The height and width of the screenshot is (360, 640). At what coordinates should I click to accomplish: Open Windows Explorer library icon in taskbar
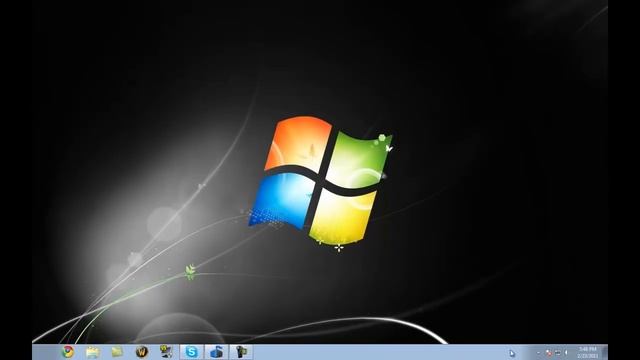click(x=93, y=352)
